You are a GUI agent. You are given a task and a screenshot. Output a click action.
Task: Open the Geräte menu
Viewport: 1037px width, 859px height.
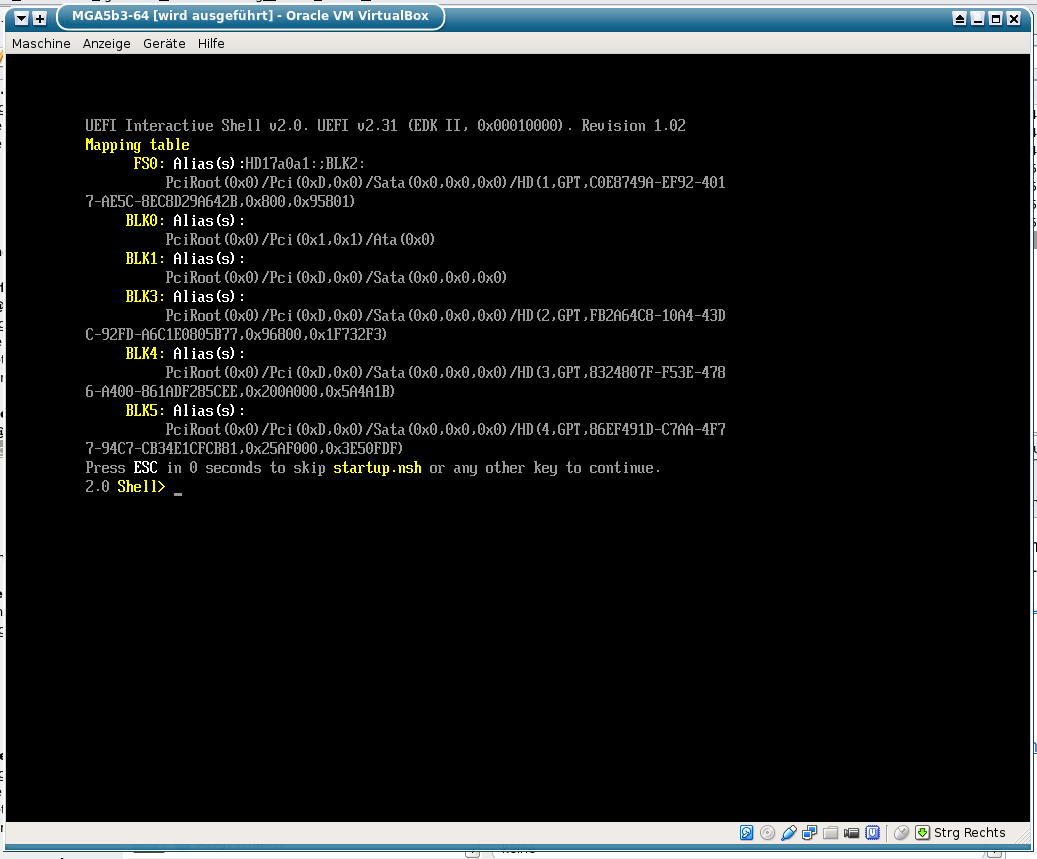coord(164,44)
